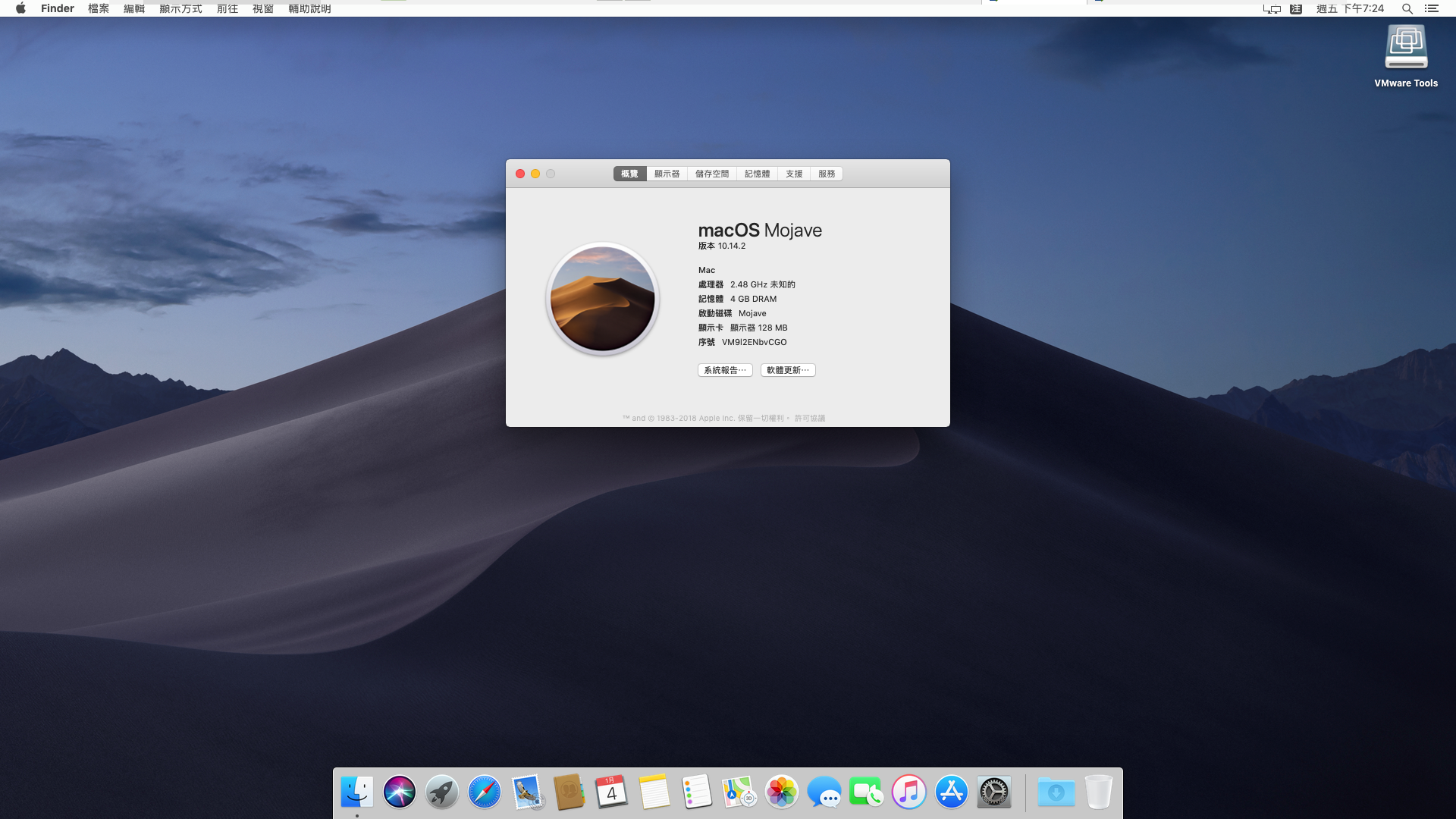Open Trash in the Dock
Image resolution: width=1456 pixels, height=819 pixels.
click(1099, 792)
